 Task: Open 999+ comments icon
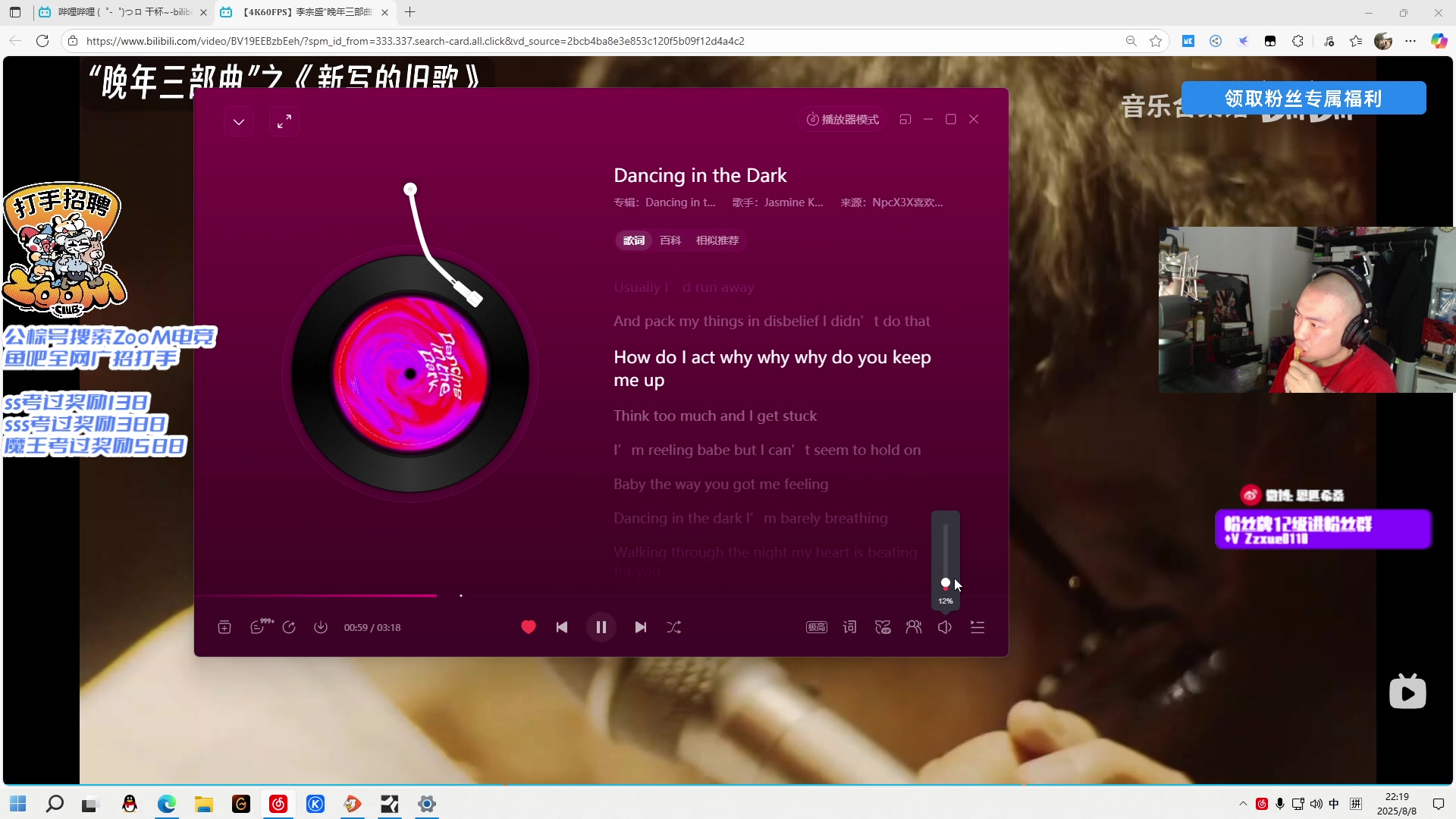(260, 627)
